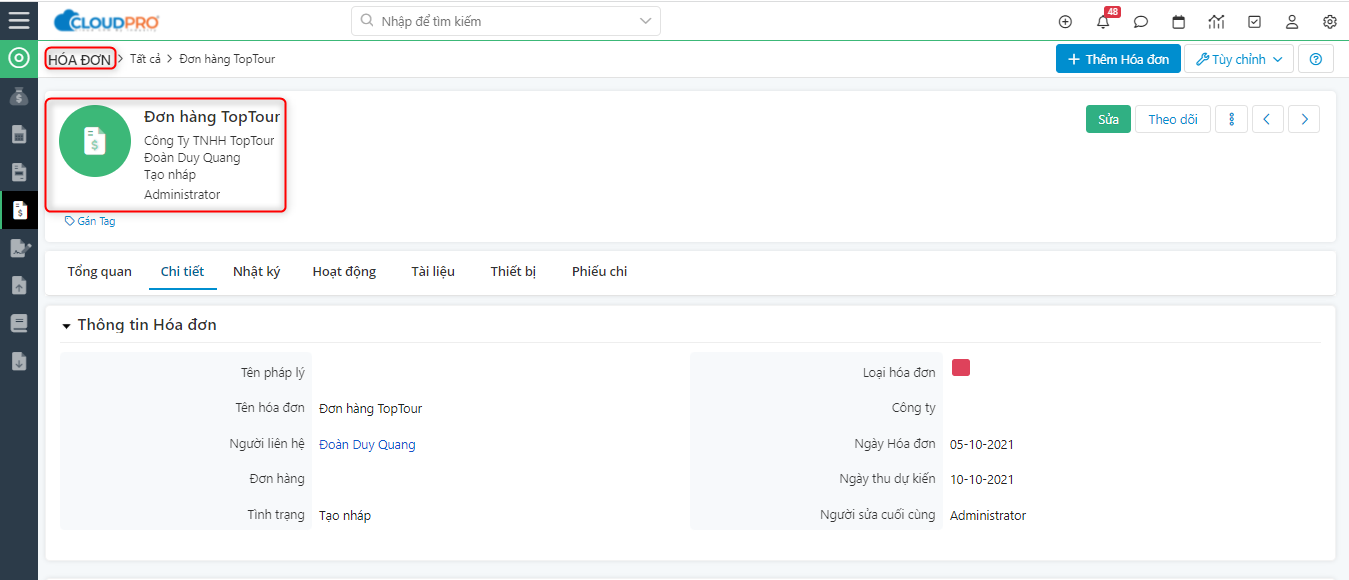Open the Tùy chỉnh dropdown
1349x580 pixels.
point(1239,59)
